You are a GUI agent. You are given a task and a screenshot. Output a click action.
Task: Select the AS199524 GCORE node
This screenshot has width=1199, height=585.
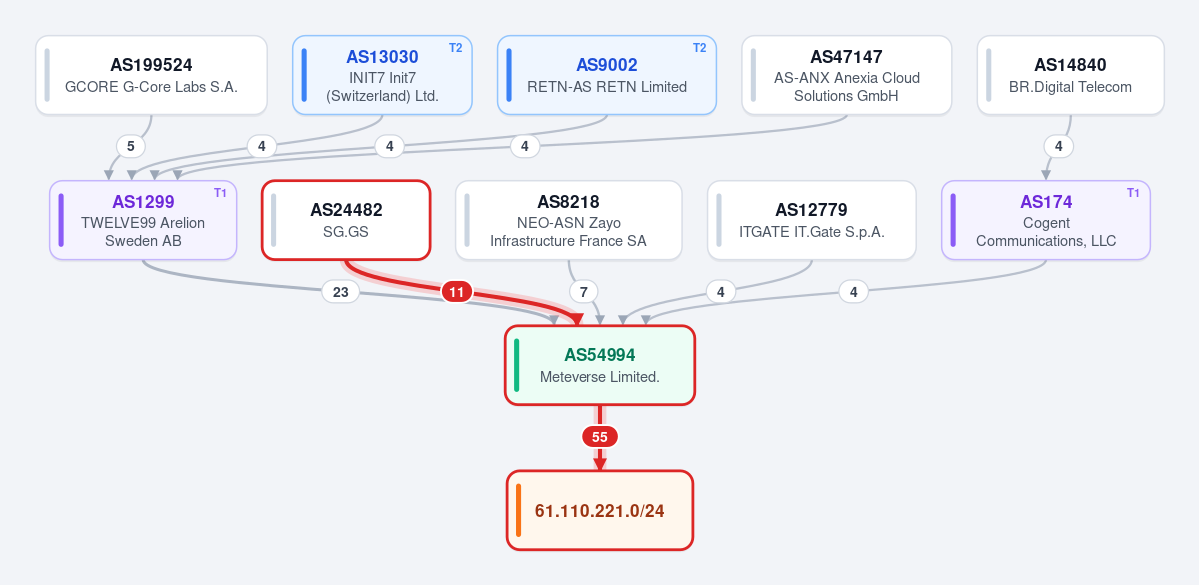tap(151, 75)
